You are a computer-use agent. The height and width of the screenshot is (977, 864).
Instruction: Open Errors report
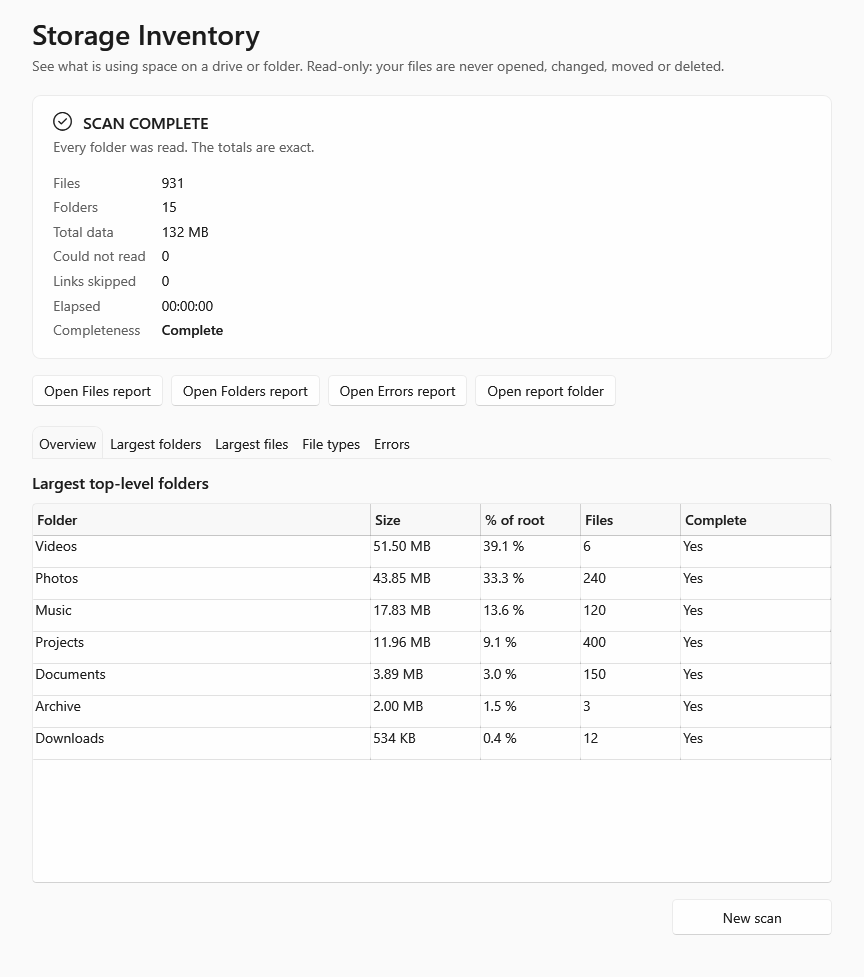pos(397,391)
